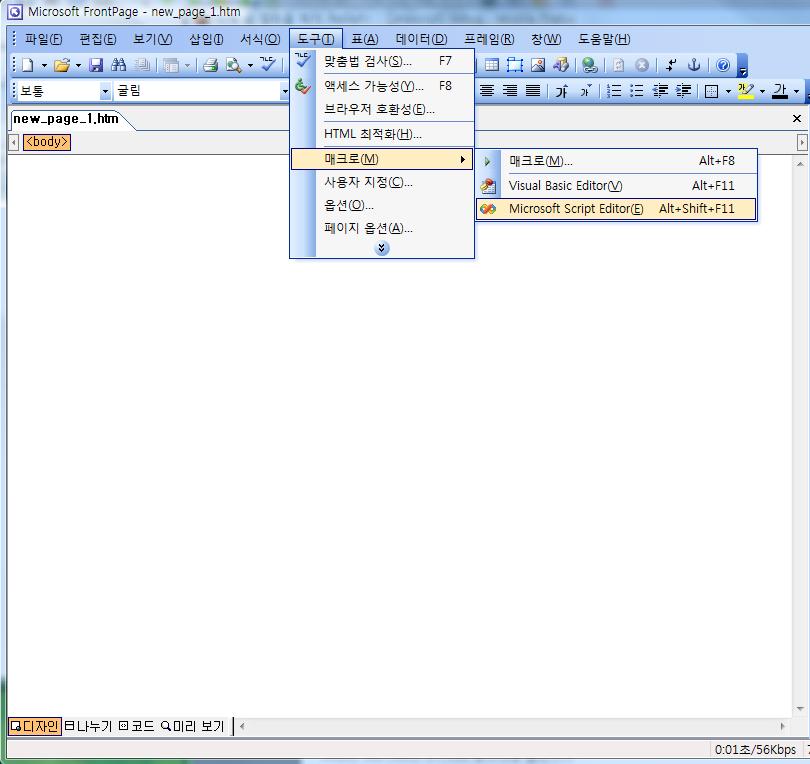The width and height of the screenshot is (810, 764).
Task: Apply a numbered list with the Numbering icon
Action: [x=614, y=91]
